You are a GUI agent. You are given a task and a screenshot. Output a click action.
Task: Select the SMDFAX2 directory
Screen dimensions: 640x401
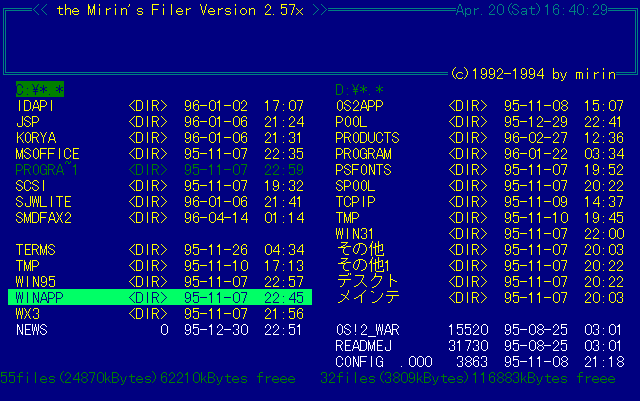click(160, 218)
